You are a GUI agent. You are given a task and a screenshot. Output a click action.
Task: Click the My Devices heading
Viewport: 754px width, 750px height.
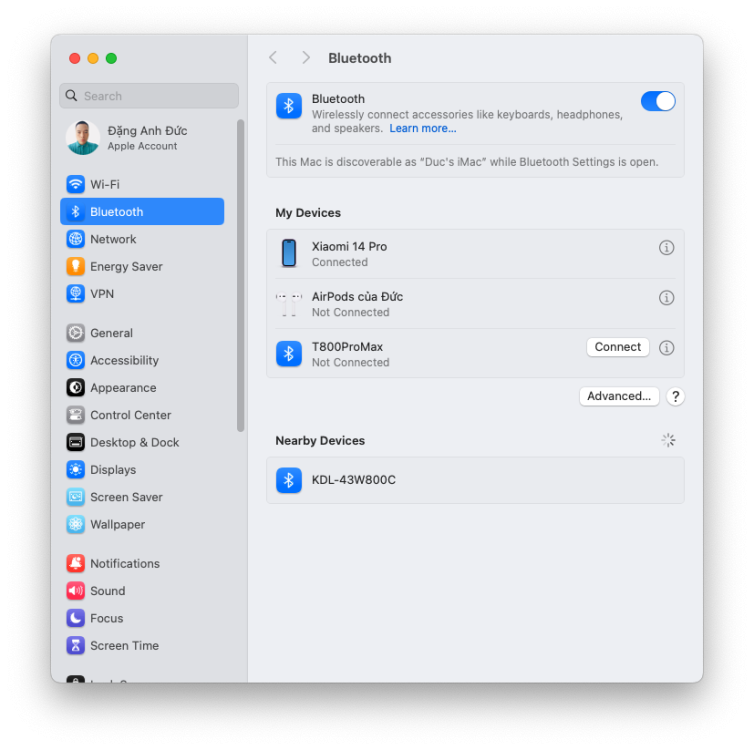coord(308,212)
